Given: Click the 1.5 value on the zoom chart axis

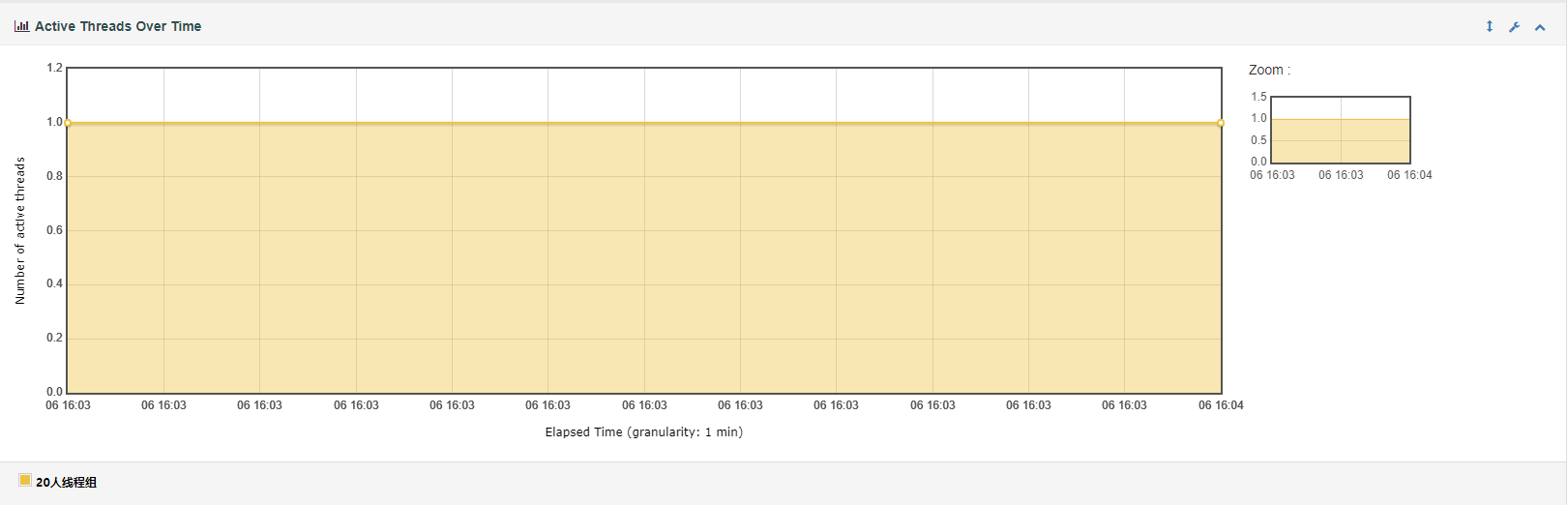Looking at the screenshot, I should point(1258,97).
